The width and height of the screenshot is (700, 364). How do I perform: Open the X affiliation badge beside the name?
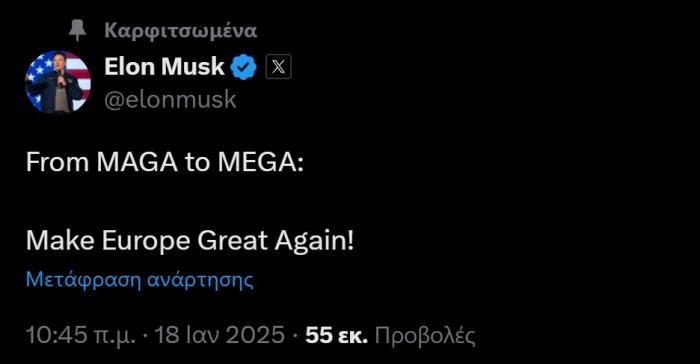(x=279, y=67)
